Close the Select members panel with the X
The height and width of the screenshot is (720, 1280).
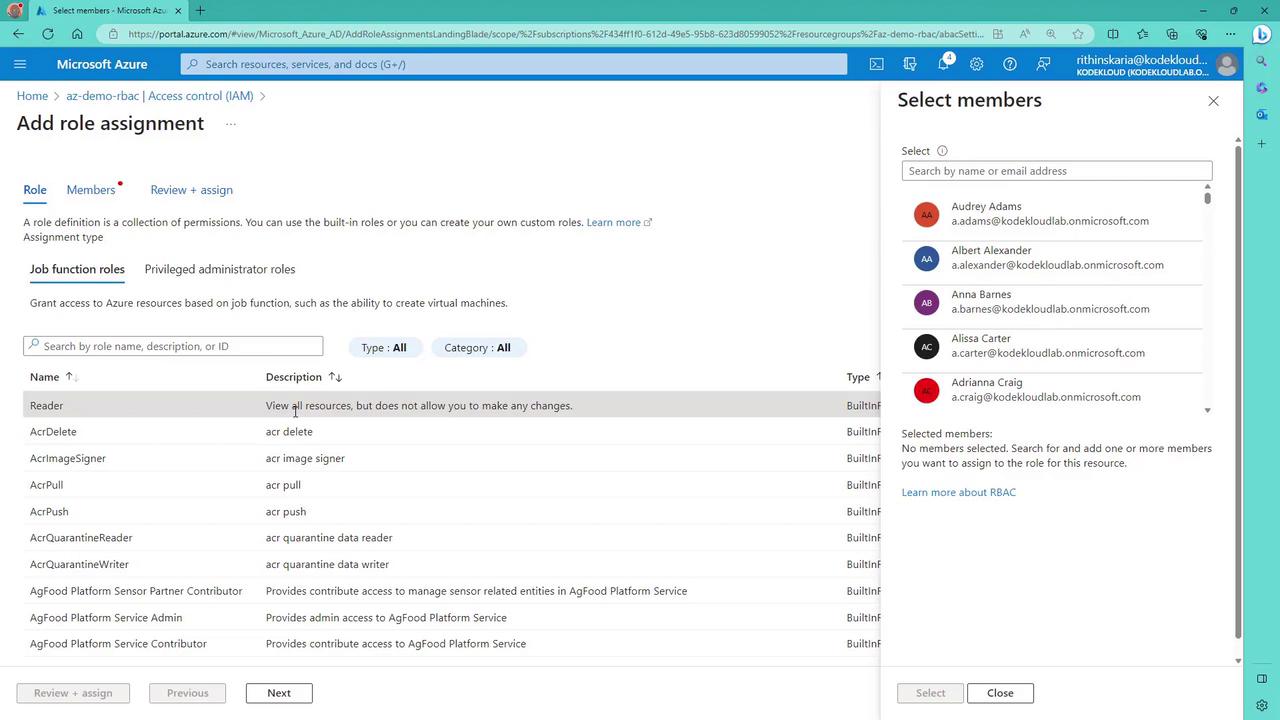click(x=1213, y=101)
